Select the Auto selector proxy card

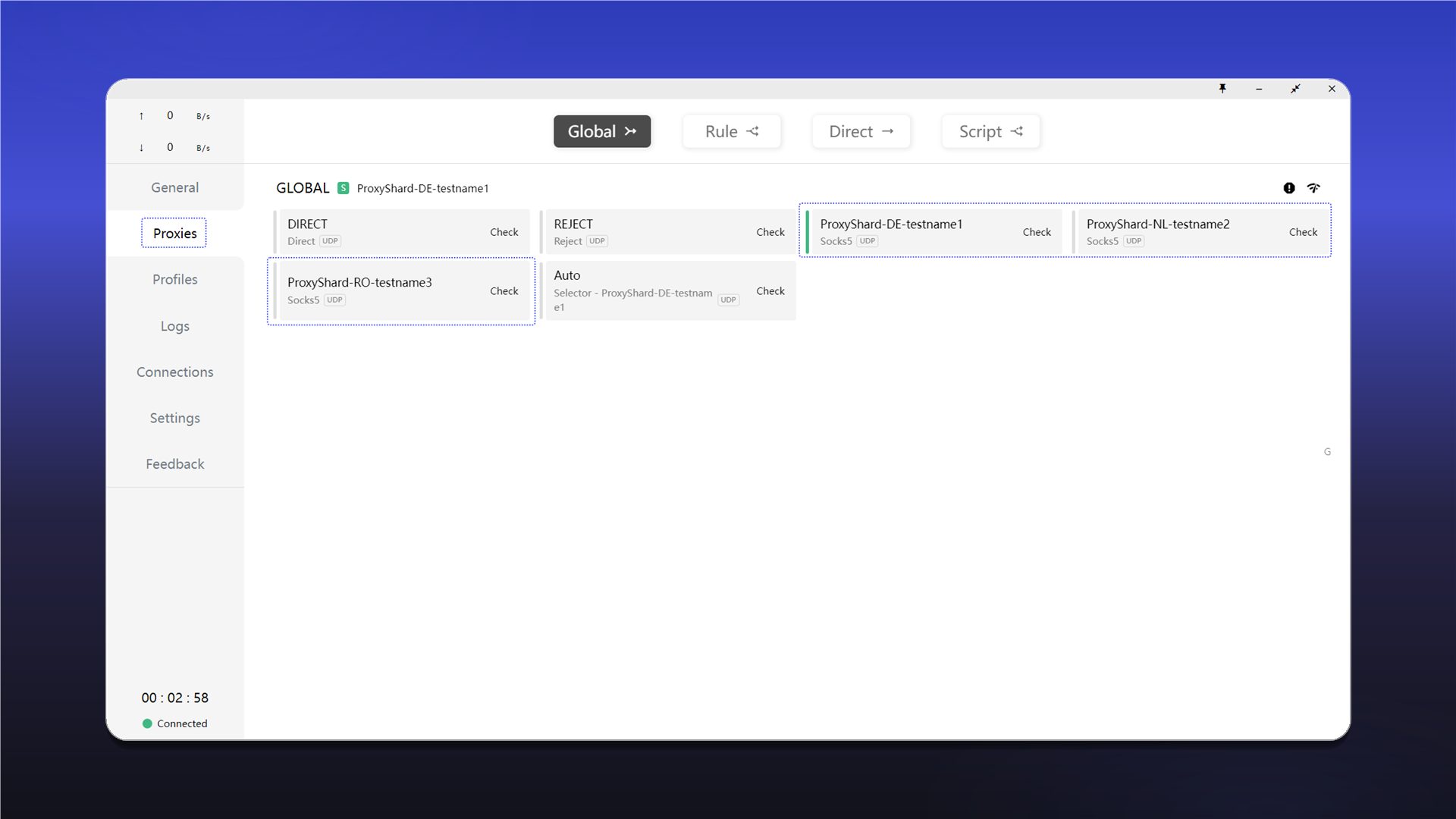pyautogui.click(x=667, y=291)
